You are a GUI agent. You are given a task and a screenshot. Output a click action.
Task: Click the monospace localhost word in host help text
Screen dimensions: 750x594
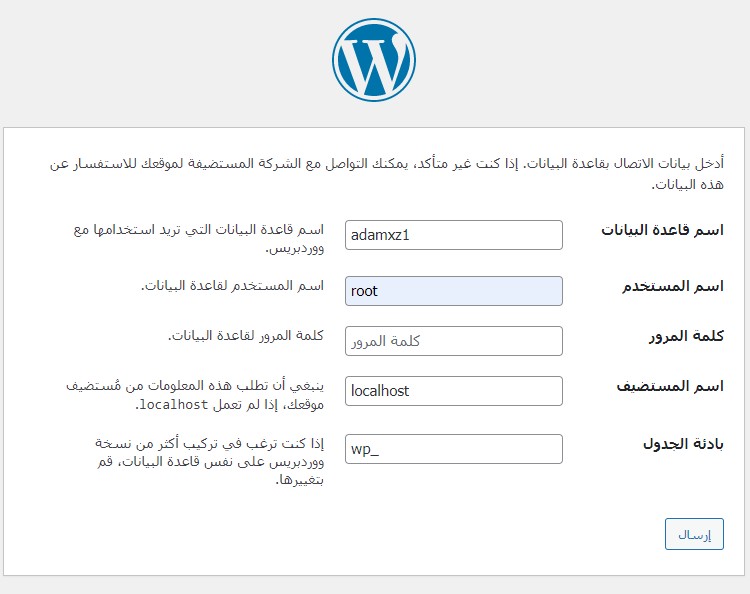(x=174, y=405)
